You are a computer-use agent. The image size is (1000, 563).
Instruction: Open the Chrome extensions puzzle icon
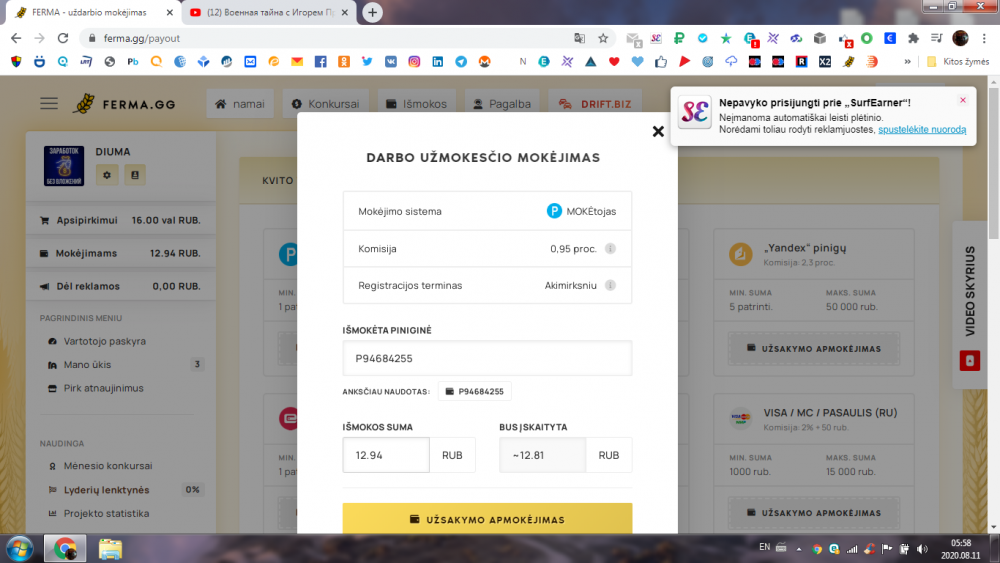[912, 38]
